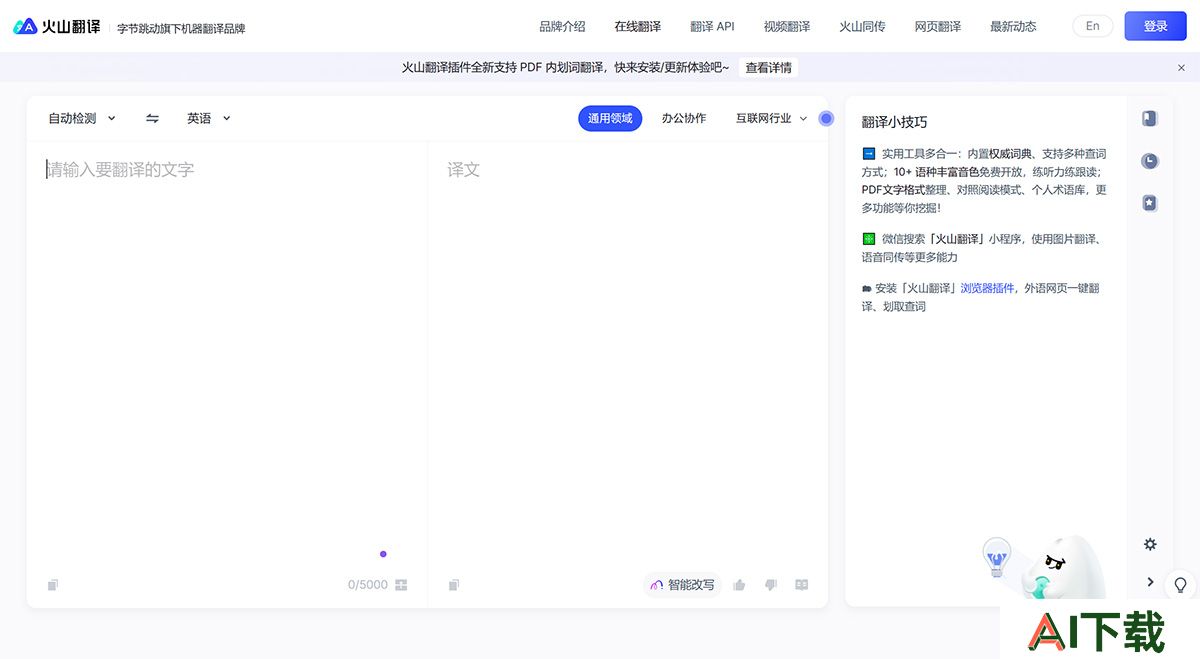Open 最新动态 in navigation

pos(1013,27)
